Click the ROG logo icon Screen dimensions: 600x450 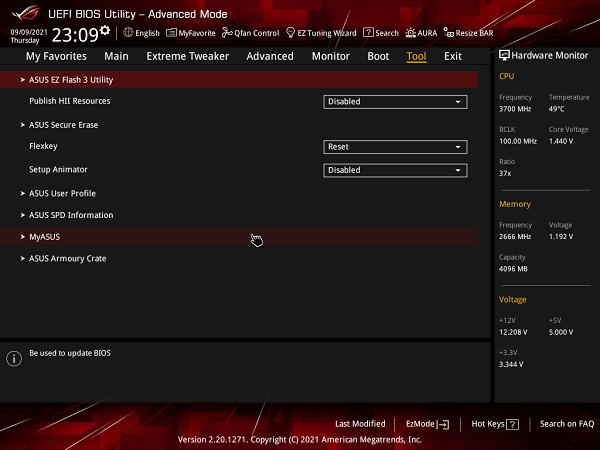pos(26,13)
